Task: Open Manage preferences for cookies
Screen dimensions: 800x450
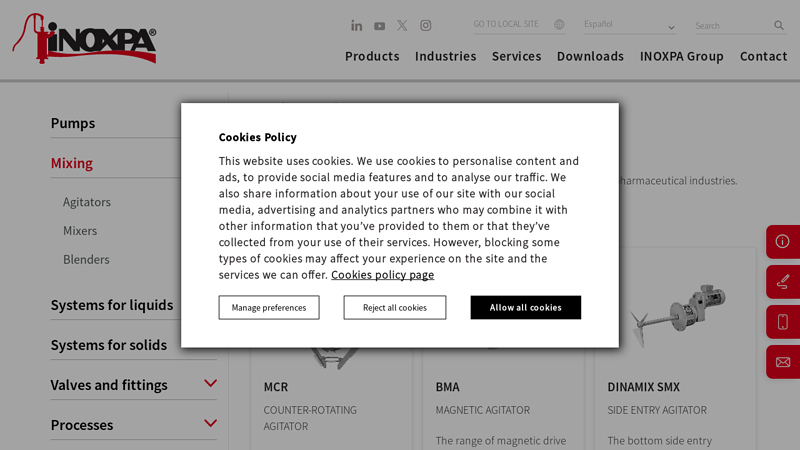Action: pos(269,308)
